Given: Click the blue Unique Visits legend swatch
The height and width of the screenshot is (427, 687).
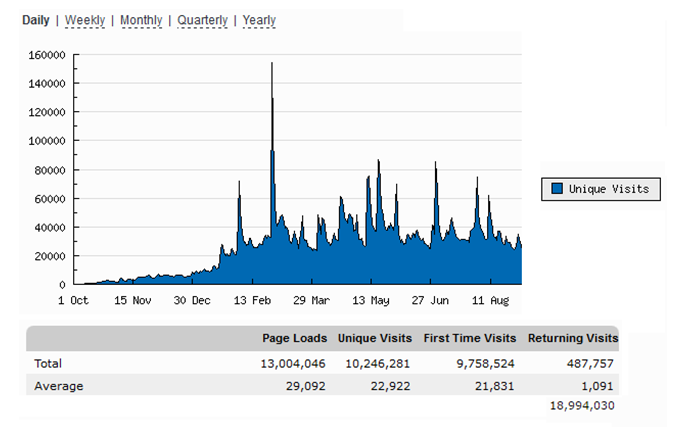Looking at the screenshot, I should [558, 188].
